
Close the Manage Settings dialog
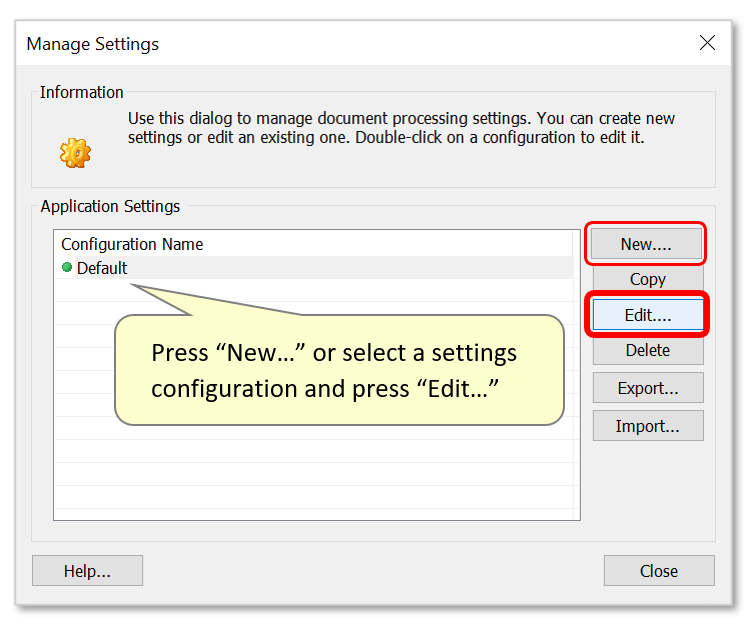pos(659,571)
